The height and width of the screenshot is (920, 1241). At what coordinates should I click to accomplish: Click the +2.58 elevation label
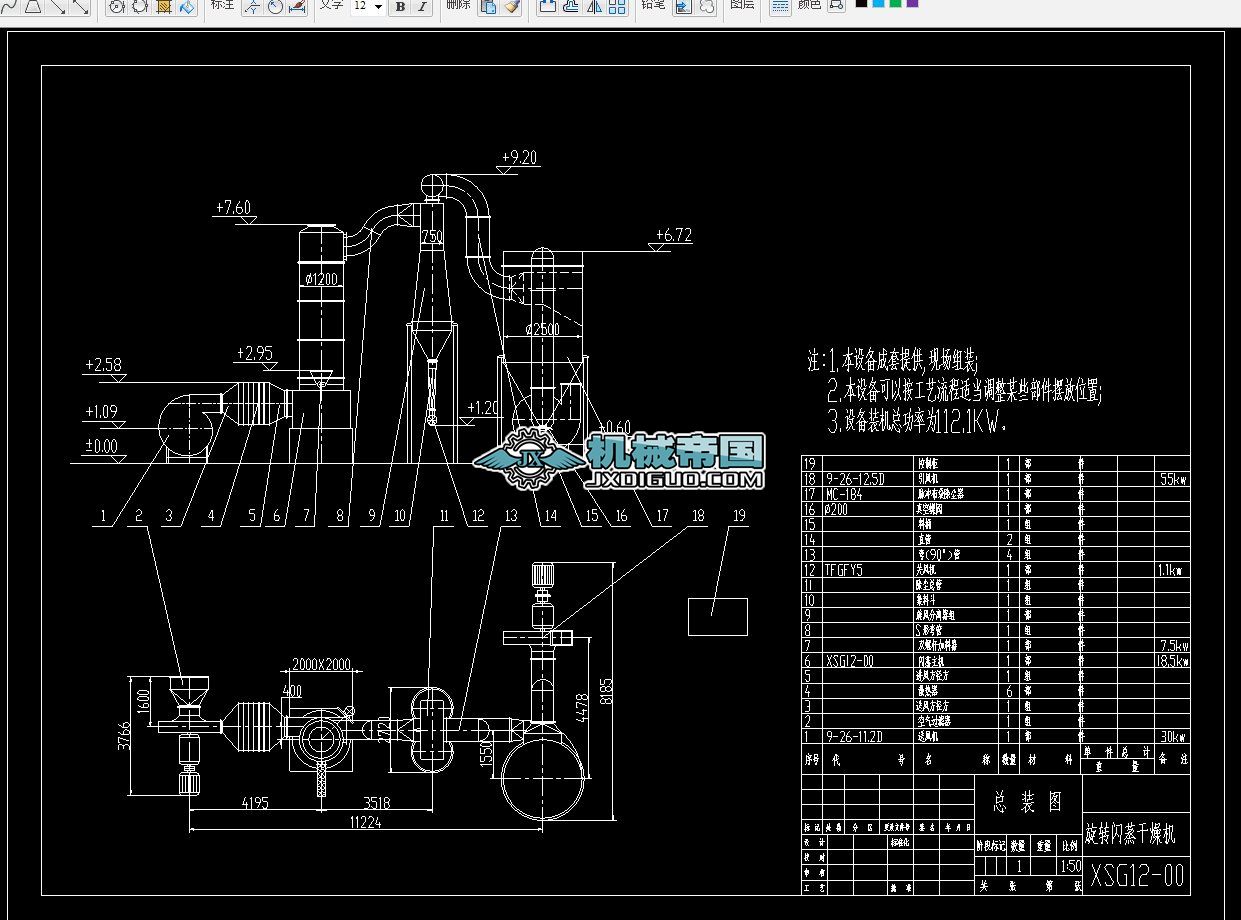point(103,365)
